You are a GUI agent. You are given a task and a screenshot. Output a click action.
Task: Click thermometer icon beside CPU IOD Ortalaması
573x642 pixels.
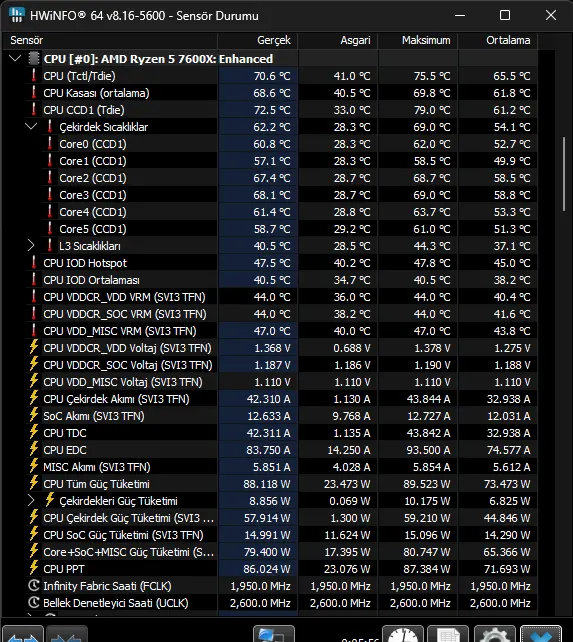click(34, 279)
